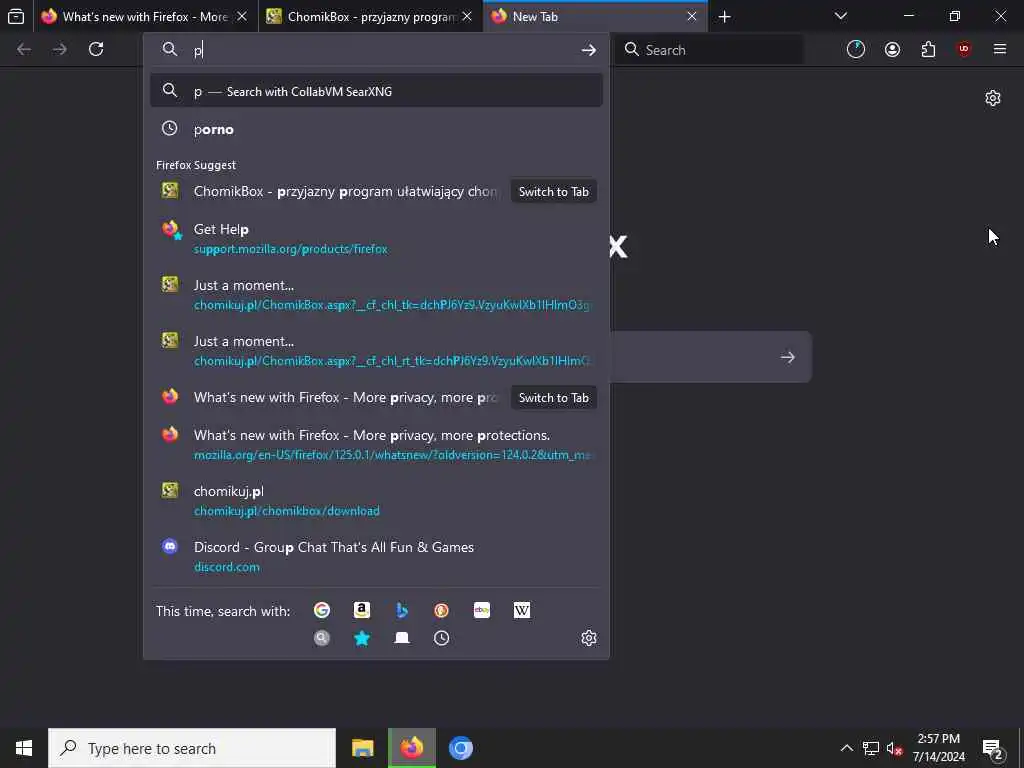This screenshot has width=1024, height=768.
Task: Open the notification center icon
Action: click(993, 748)
